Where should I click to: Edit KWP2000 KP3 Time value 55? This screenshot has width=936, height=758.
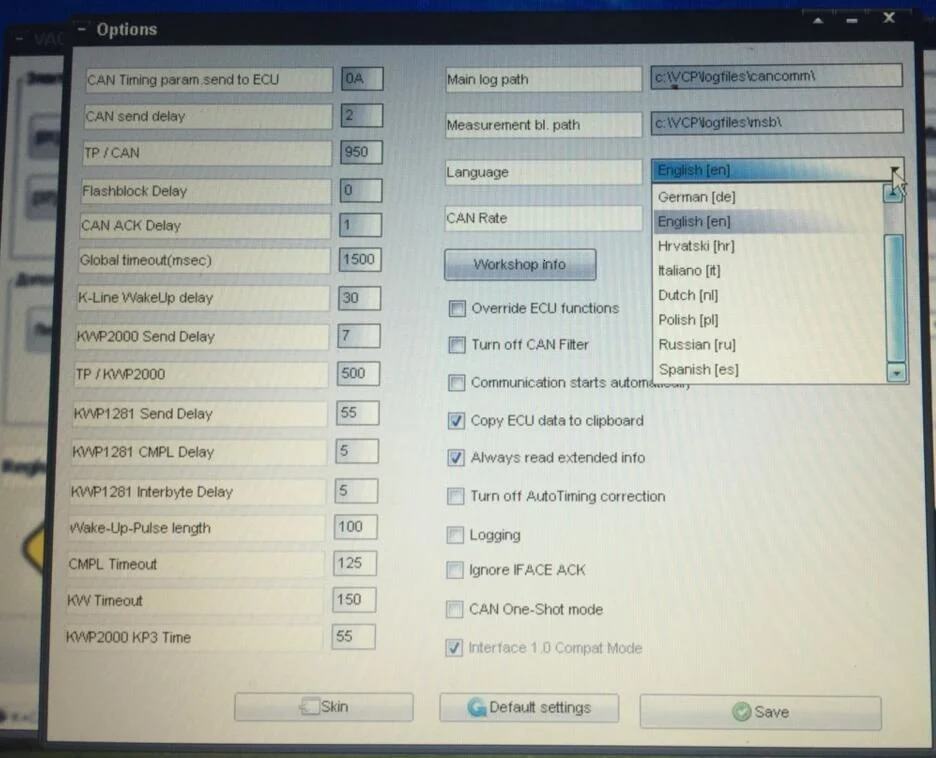click(354, 636)
